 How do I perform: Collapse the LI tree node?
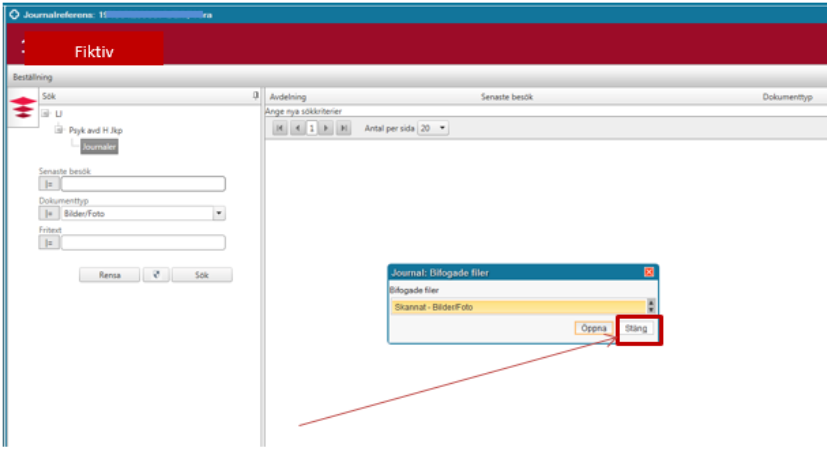point(45,114)
